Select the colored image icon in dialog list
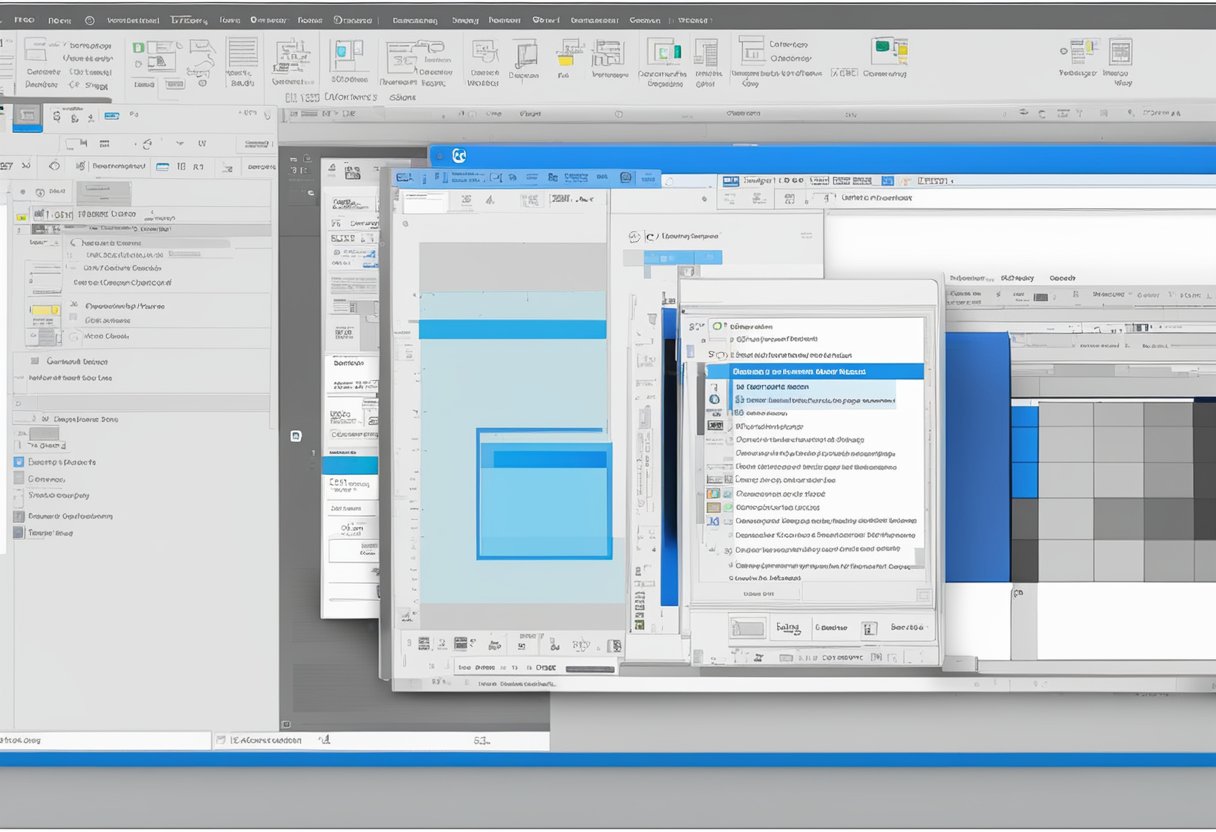Image resolution: width=1216 pixels, height=832 pixels. [x=713, y=493]
